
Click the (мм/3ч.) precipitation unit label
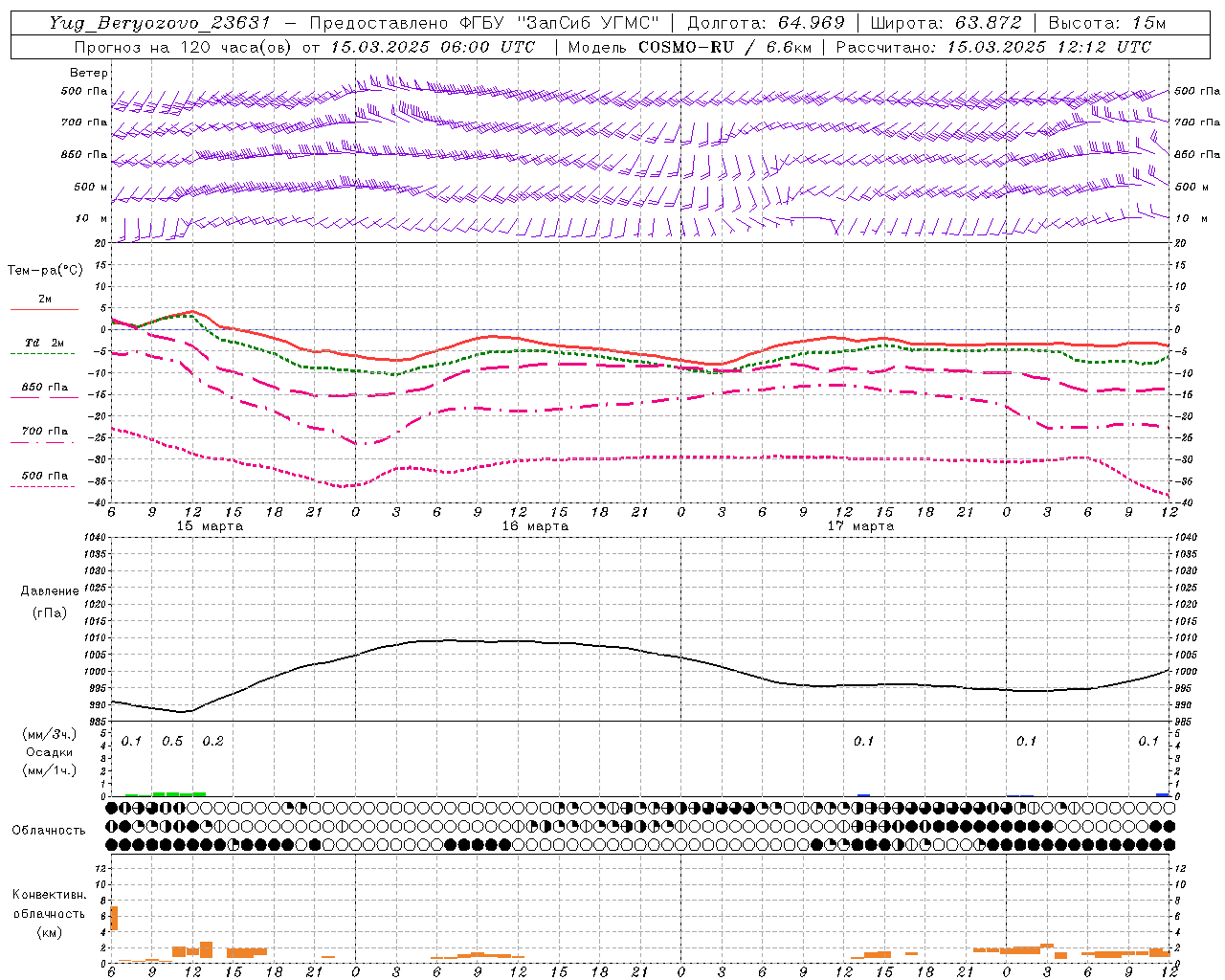coord(50,734)
